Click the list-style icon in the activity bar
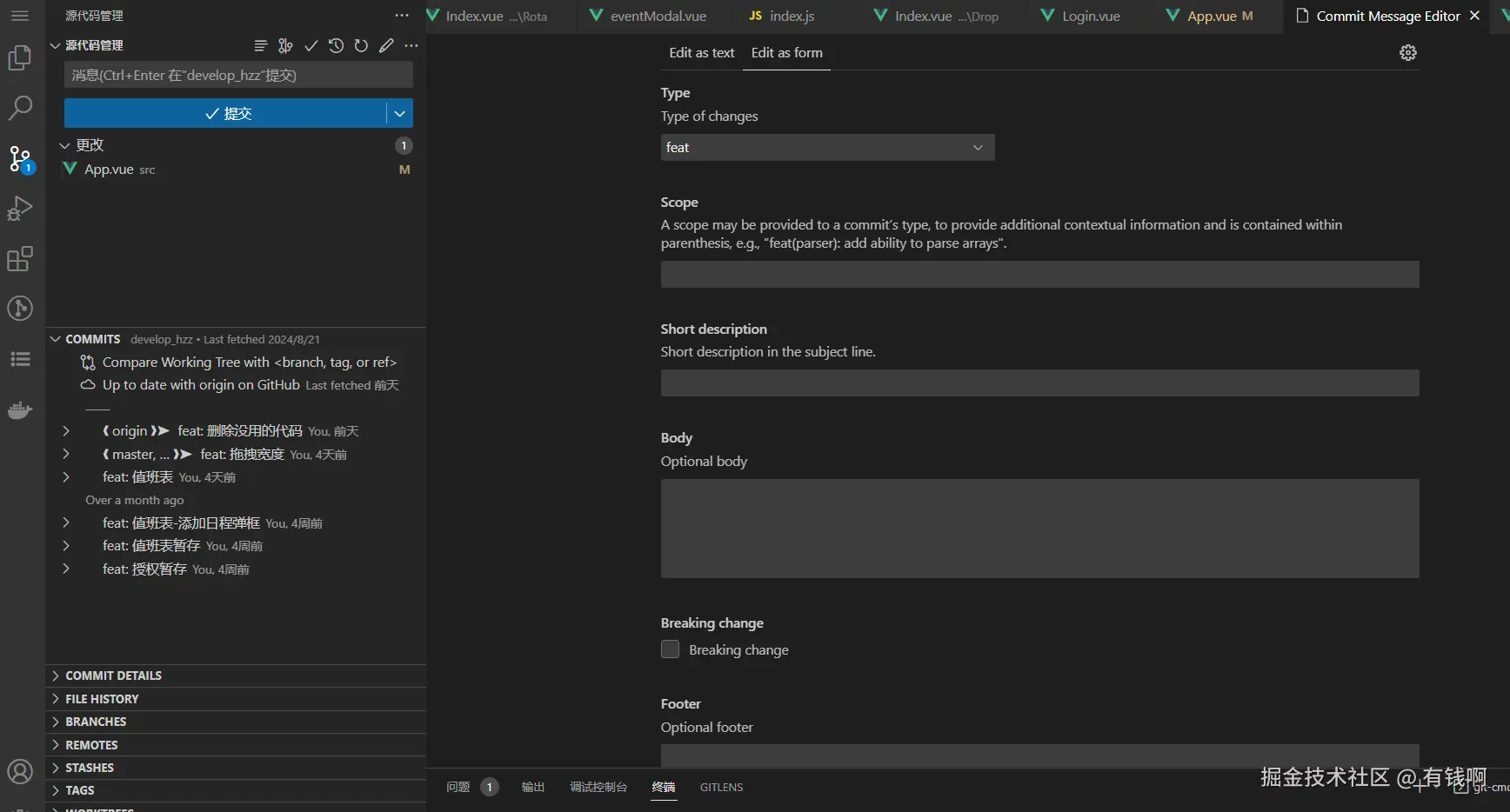 (20, 359)
